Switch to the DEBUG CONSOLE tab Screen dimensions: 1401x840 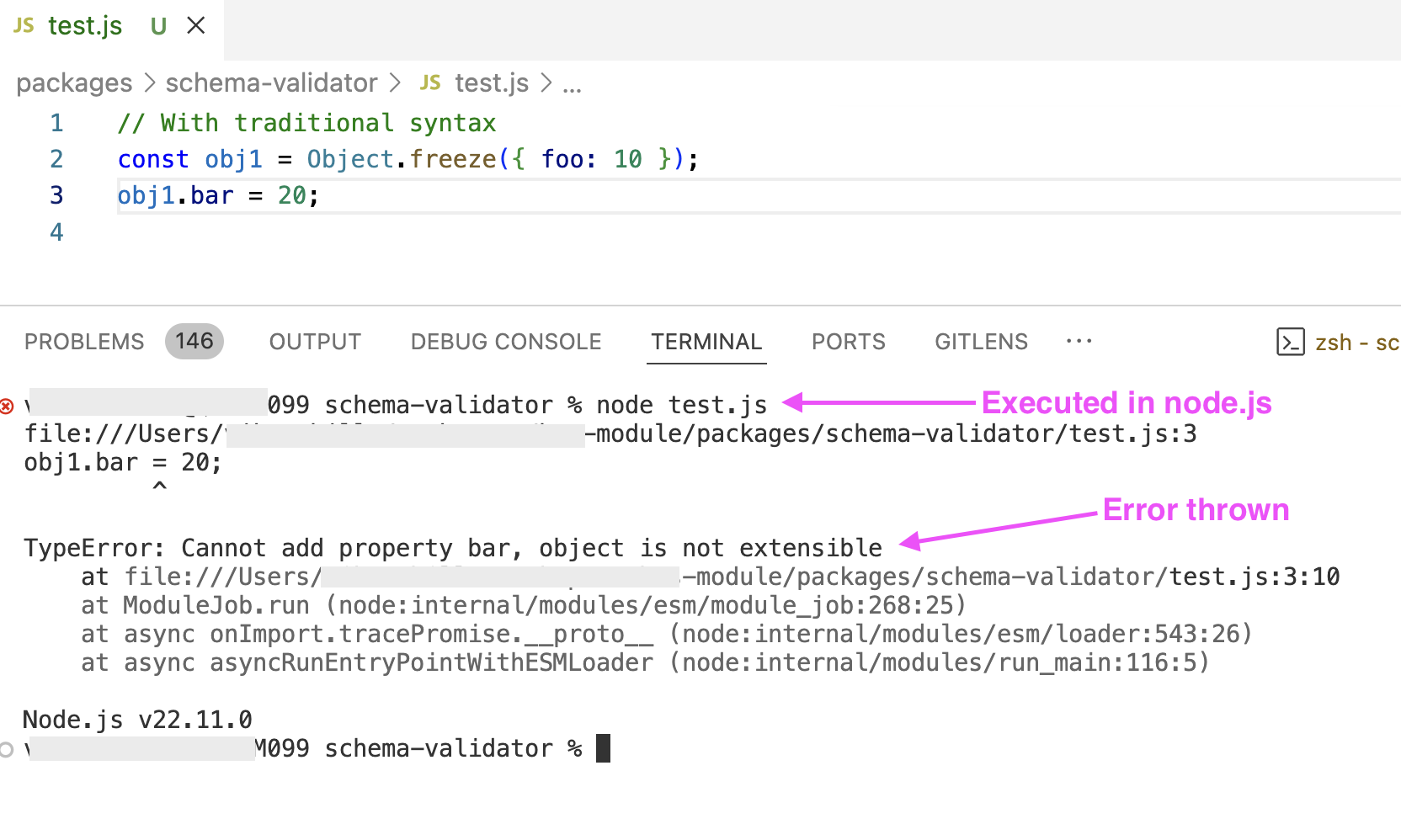[x=505, y=341]
